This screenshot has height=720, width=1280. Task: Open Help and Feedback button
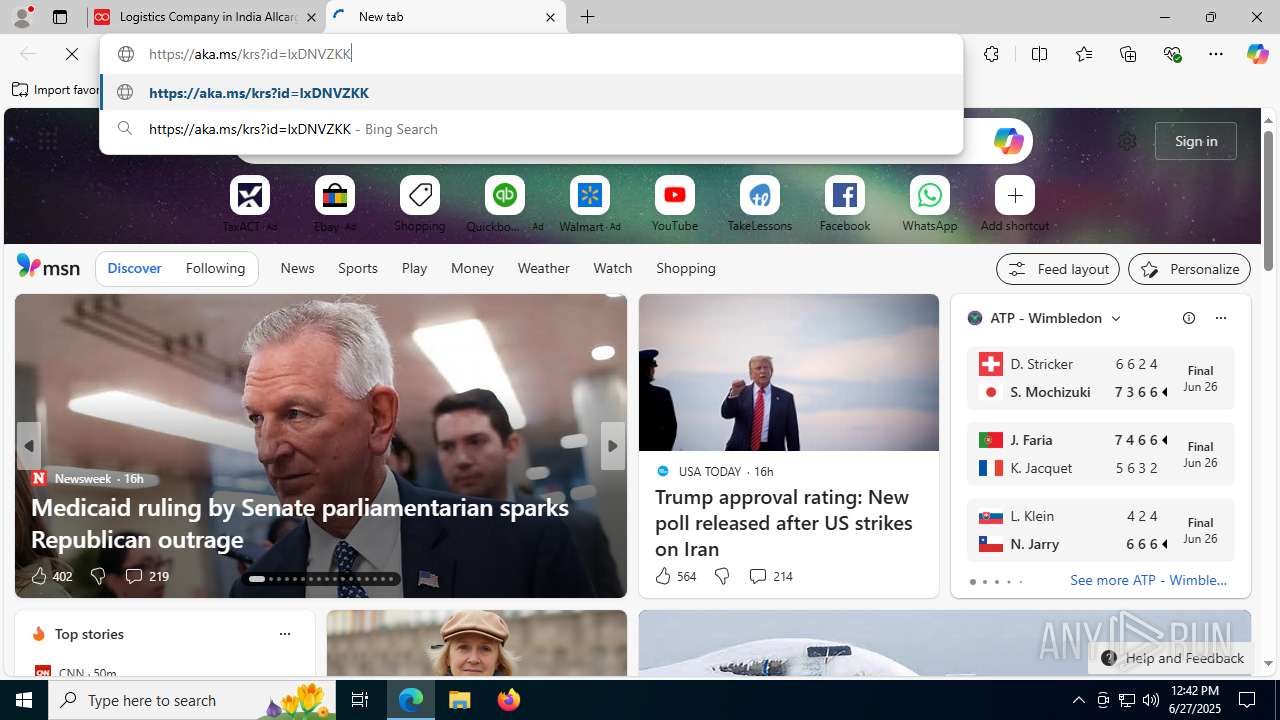(x=1172, y=658)
